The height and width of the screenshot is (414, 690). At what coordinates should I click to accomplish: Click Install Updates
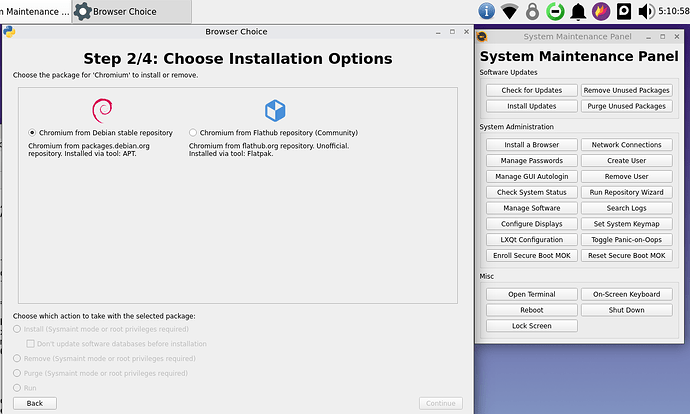point(532,106)
